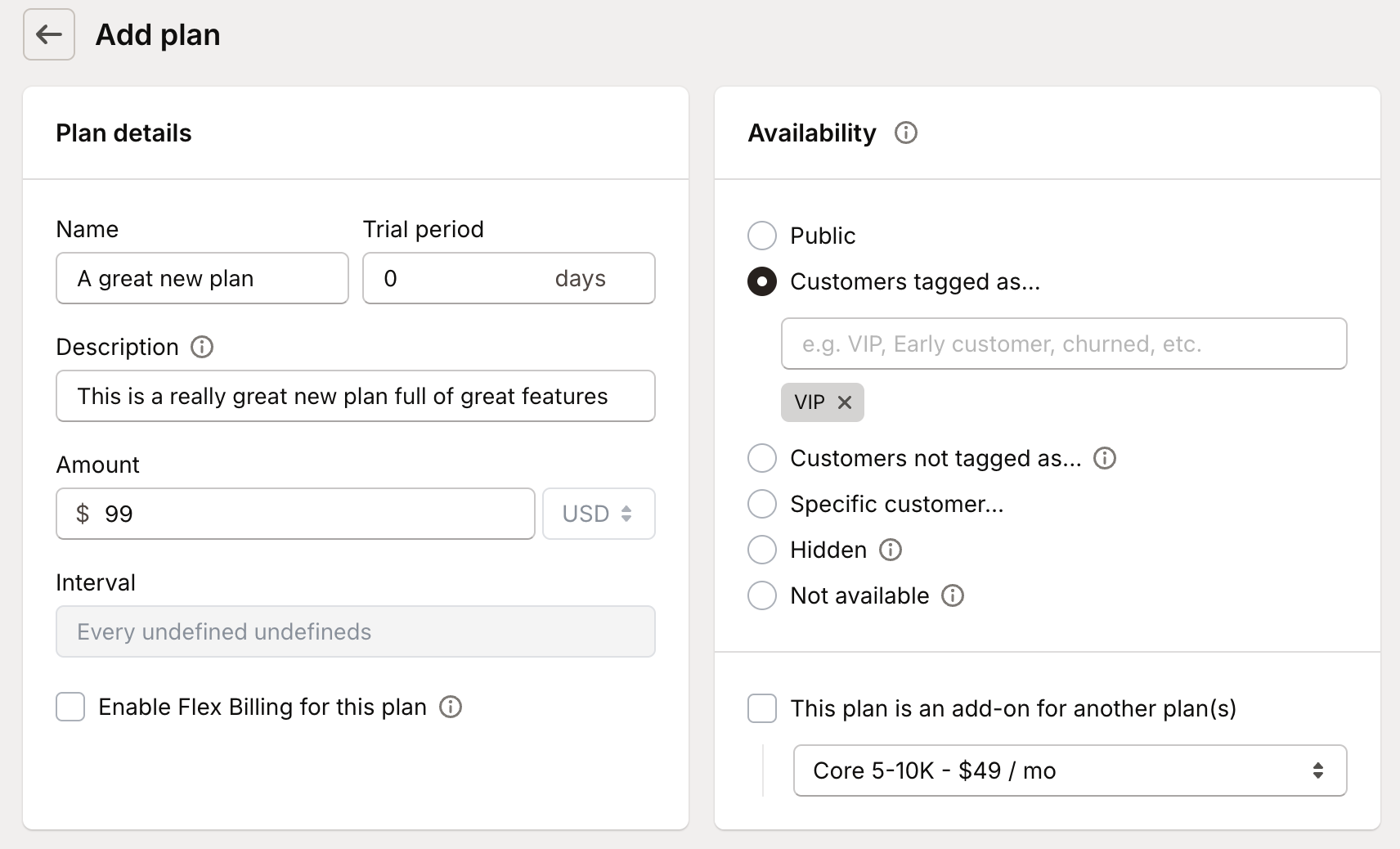Remove the VIP tag using its X icon
This screenshot has height=849, width=1400.
click(x=845, y=402)
